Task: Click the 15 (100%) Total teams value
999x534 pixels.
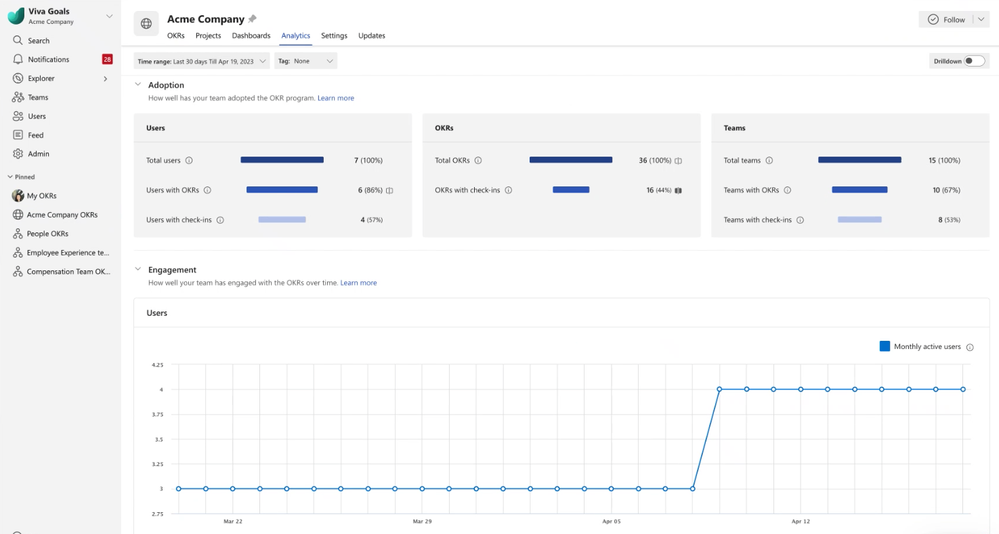Action: pyautogui.click(x=944, y=161)
